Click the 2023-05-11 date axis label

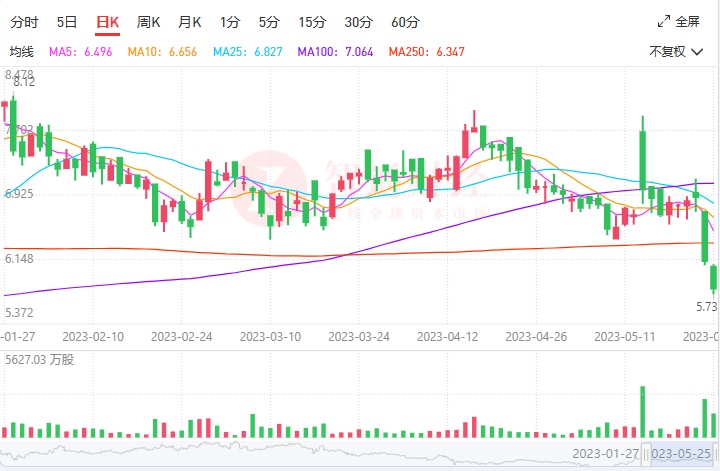click(625, 337)
